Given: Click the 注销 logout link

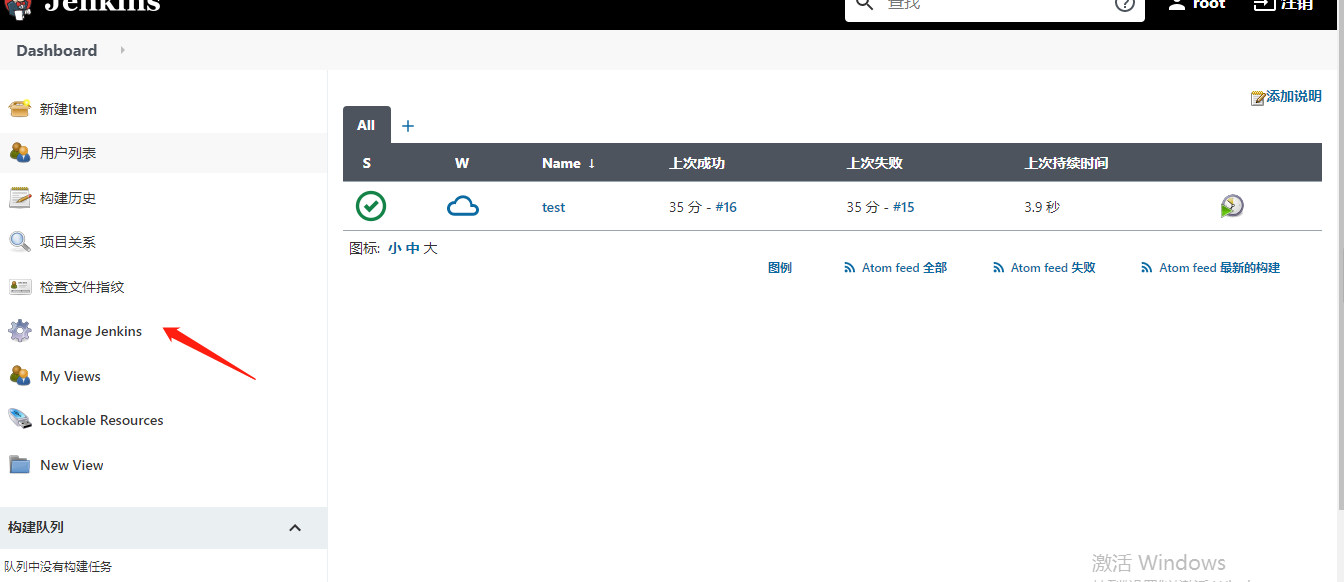Looking at the screenshot, I should [1297, 5].
